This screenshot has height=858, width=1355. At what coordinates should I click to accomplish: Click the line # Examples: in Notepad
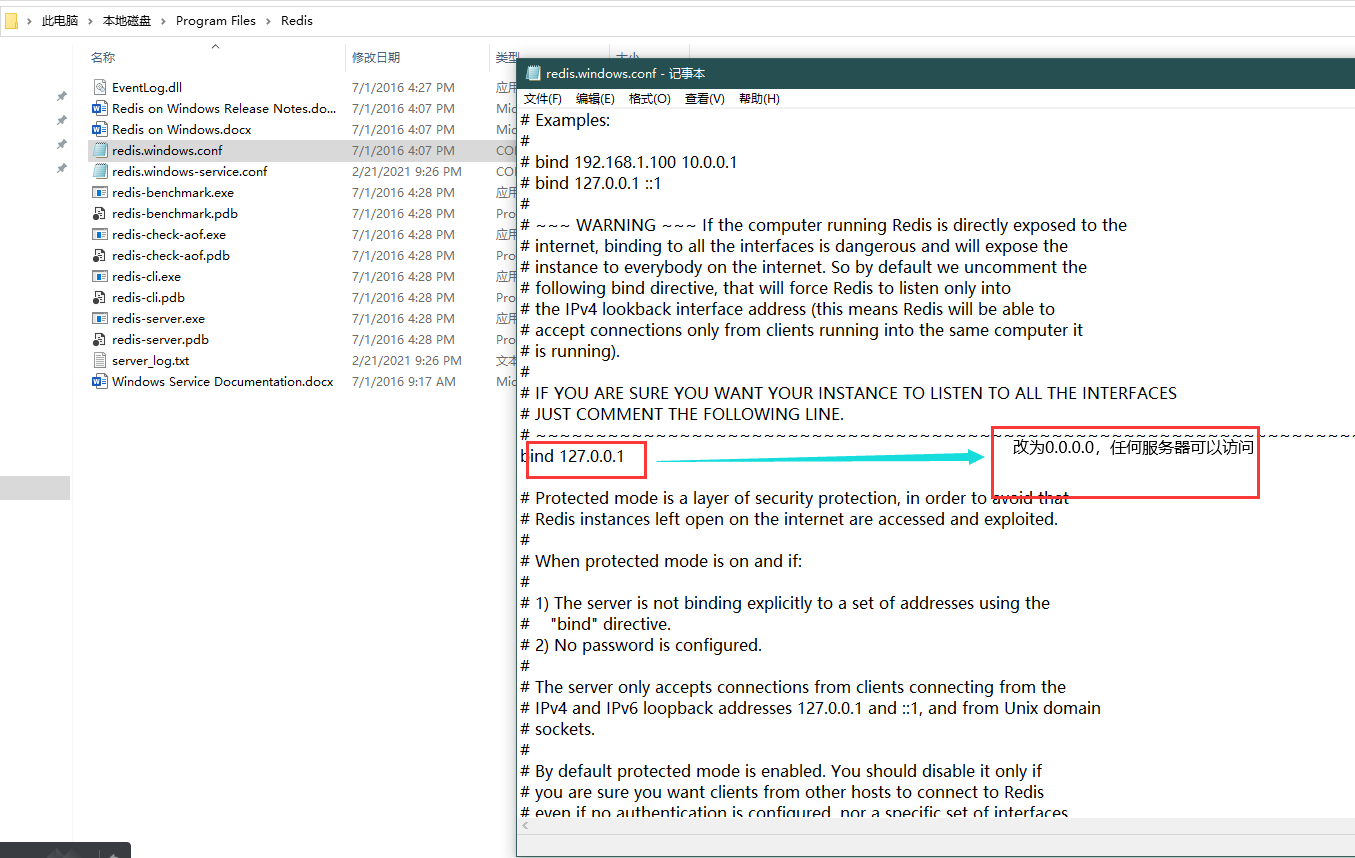pos(565,120)
